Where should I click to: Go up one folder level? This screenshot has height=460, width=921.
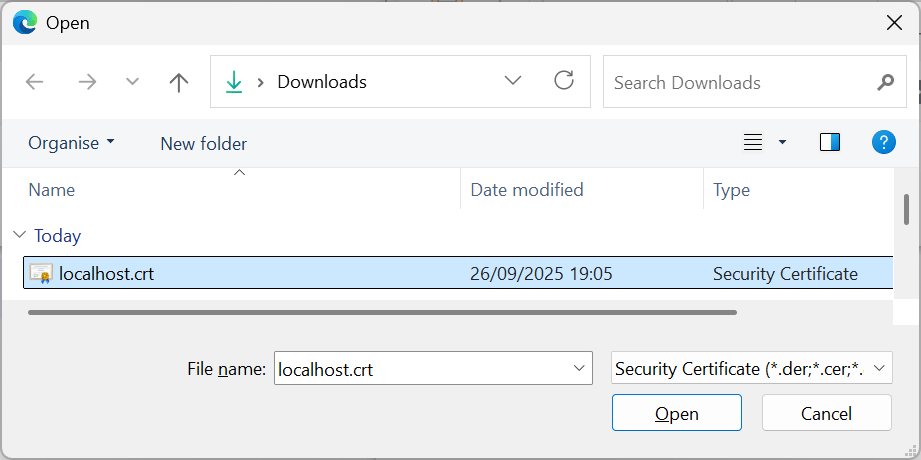(x=179, y=82)
